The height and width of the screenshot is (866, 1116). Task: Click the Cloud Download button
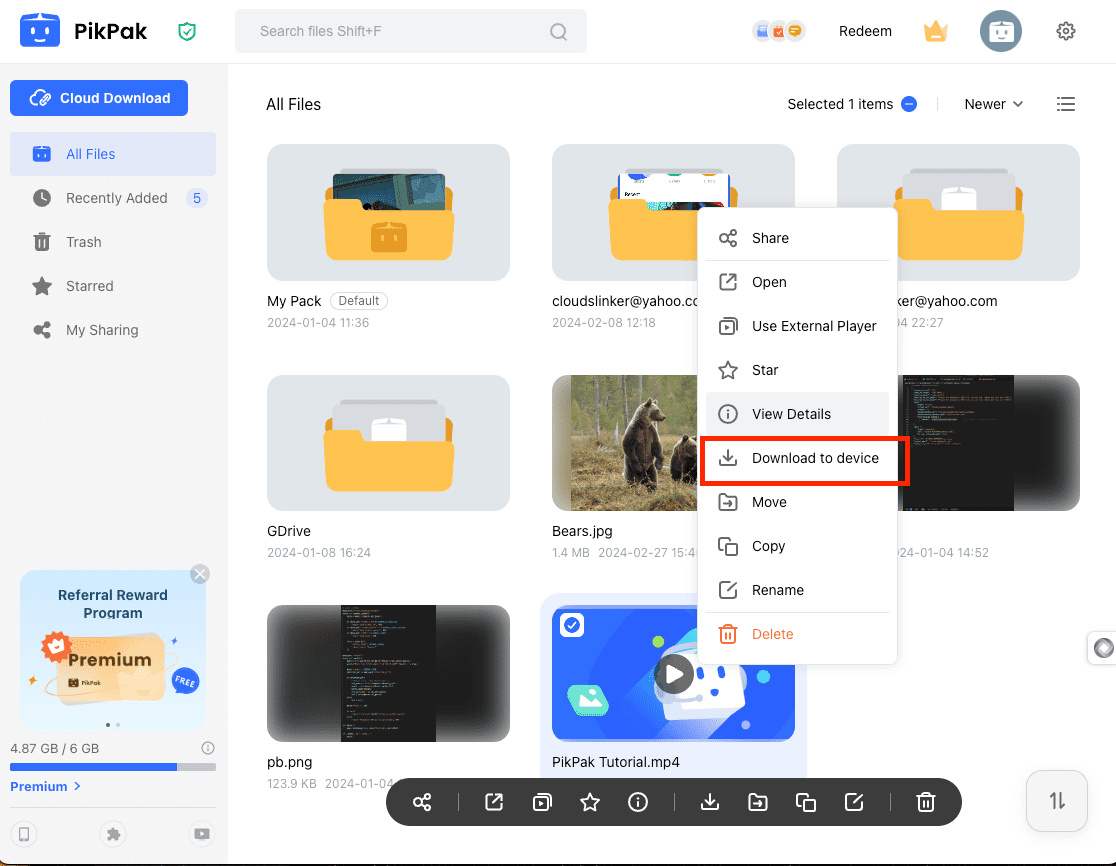[x=99, y=98]
